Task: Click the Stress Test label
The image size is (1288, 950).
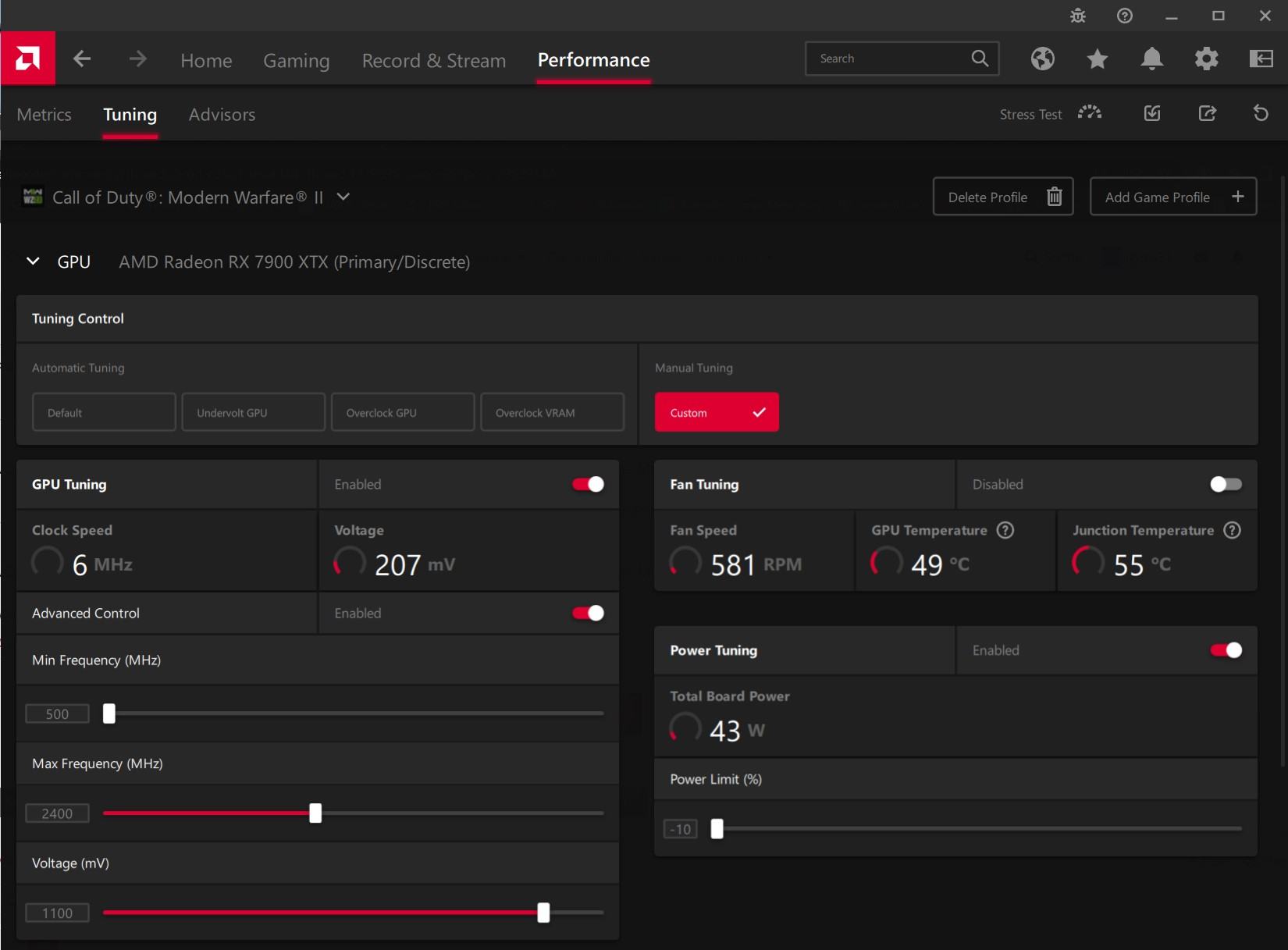Action: [x=1030, y=115]
